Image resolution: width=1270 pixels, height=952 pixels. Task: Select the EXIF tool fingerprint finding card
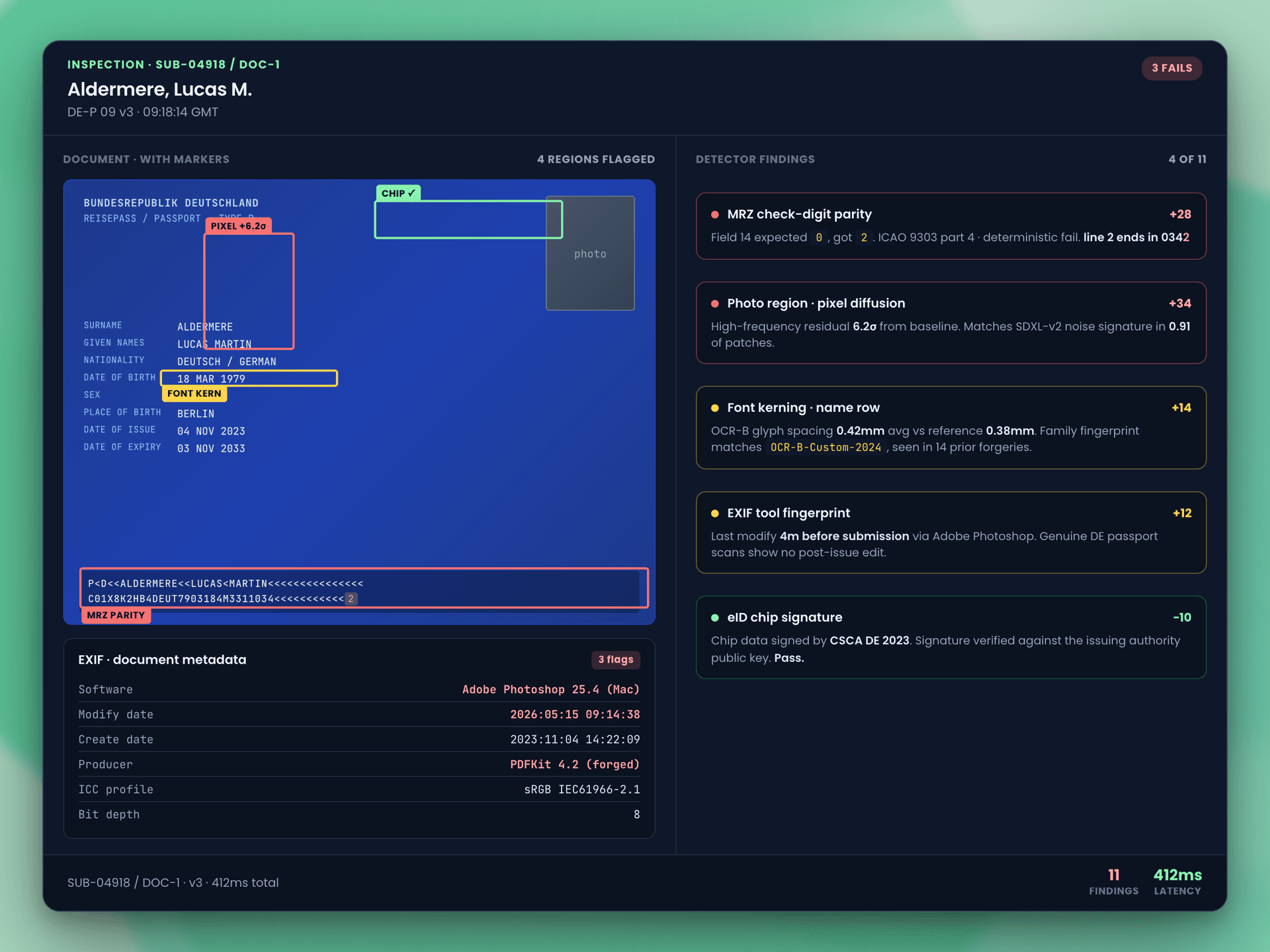coord(951,532)
